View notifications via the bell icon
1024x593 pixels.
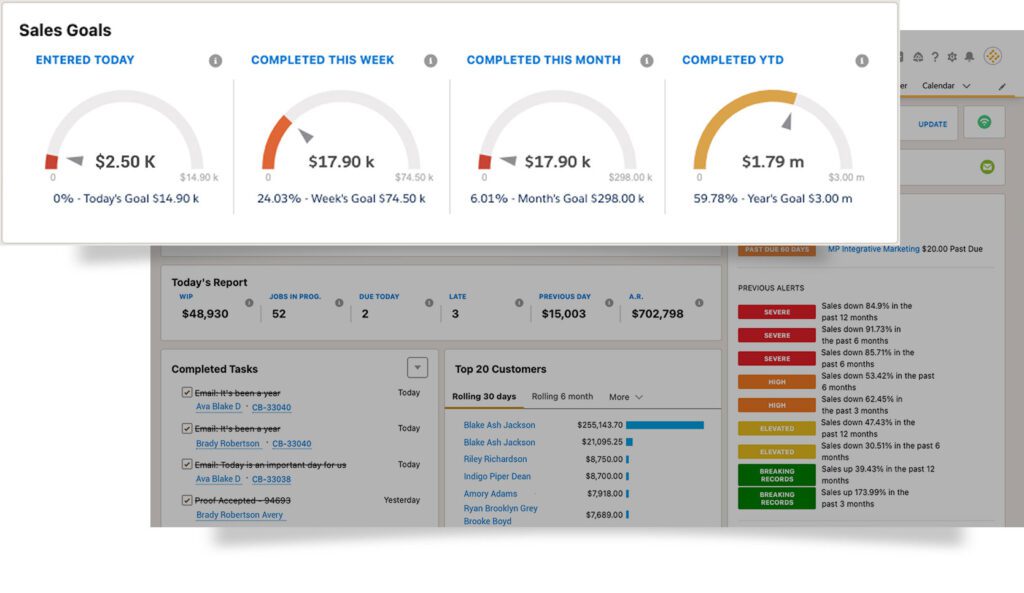click(970, 56)
